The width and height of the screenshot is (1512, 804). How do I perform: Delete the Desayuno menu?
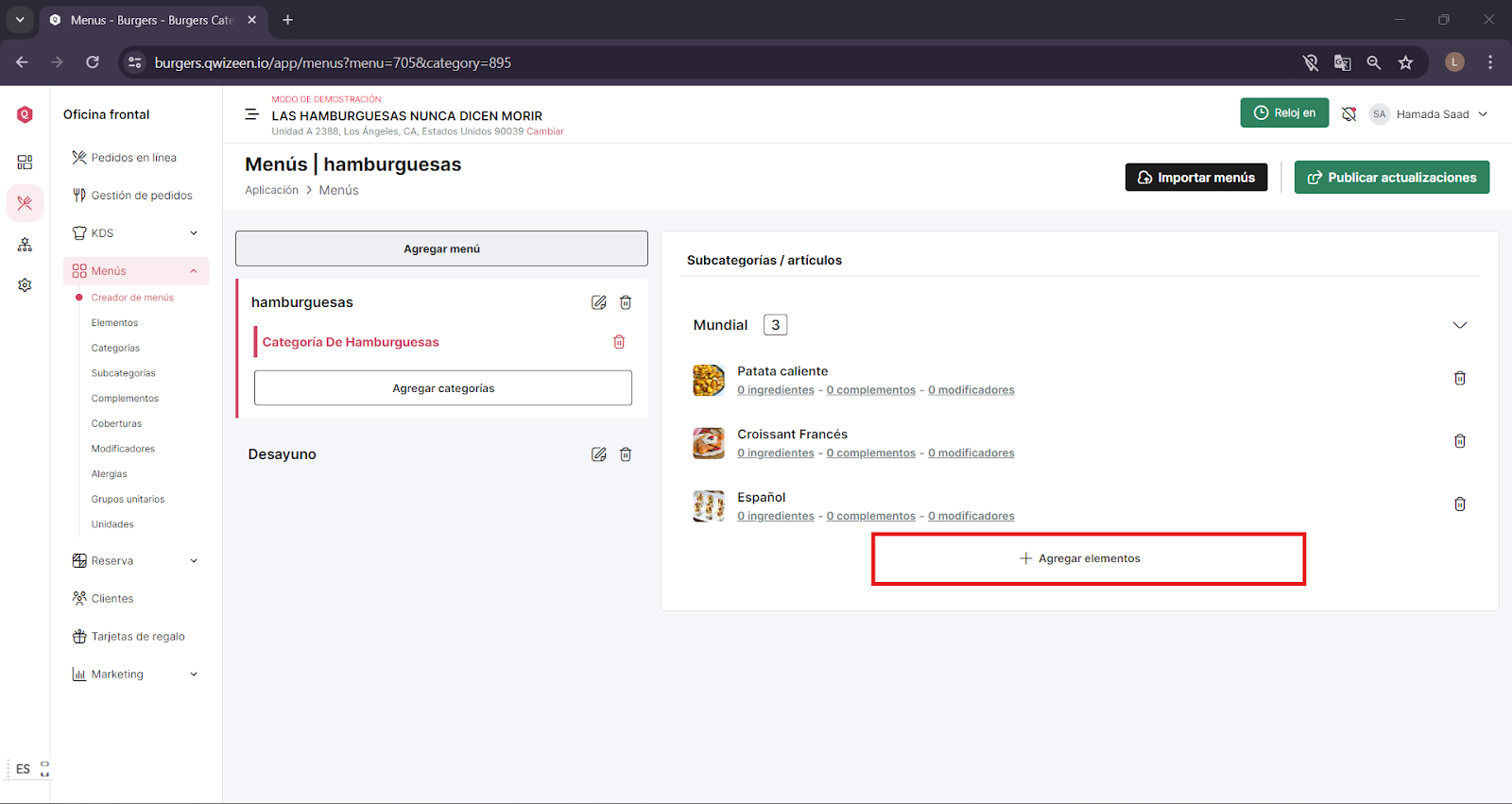(626, 454)
